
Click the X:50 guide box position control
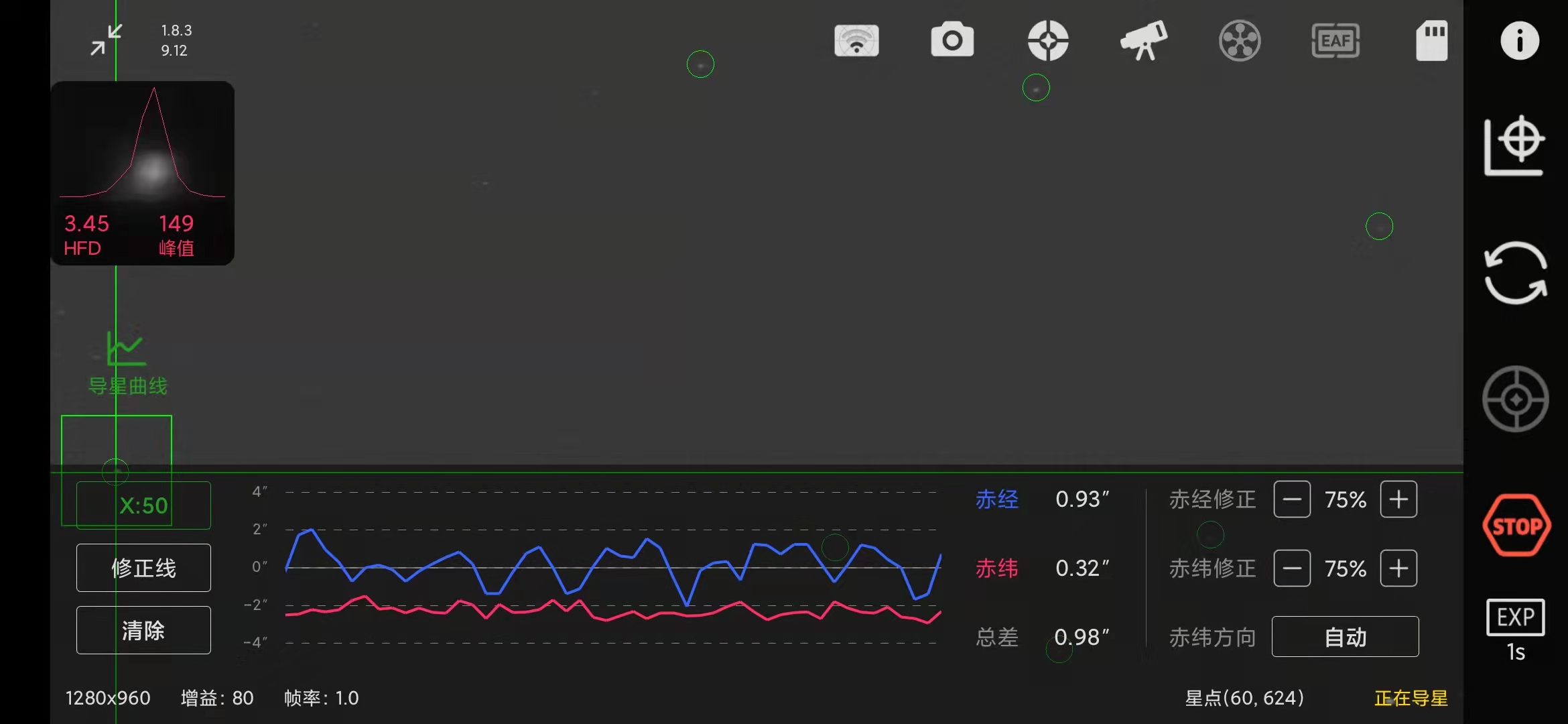click(x=143, y=505)
